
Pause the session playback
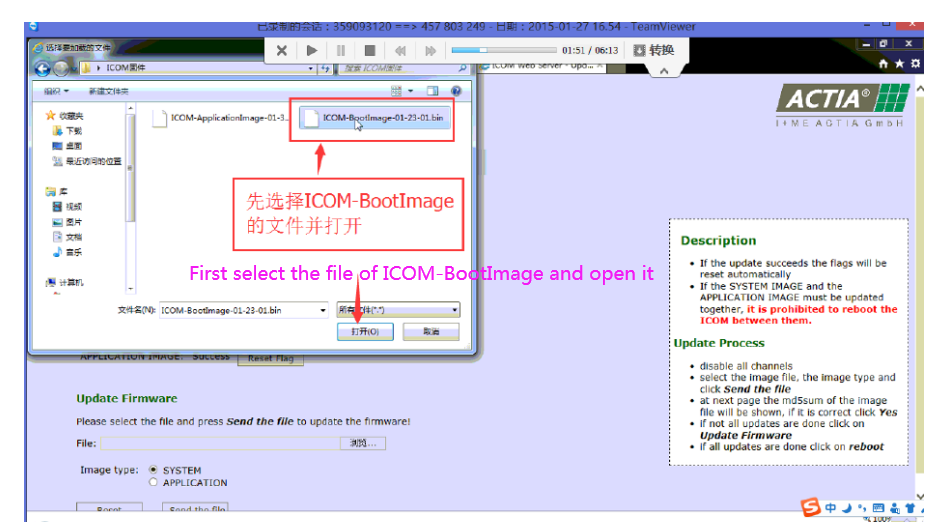pyautogui.click(x=340, y=51)
